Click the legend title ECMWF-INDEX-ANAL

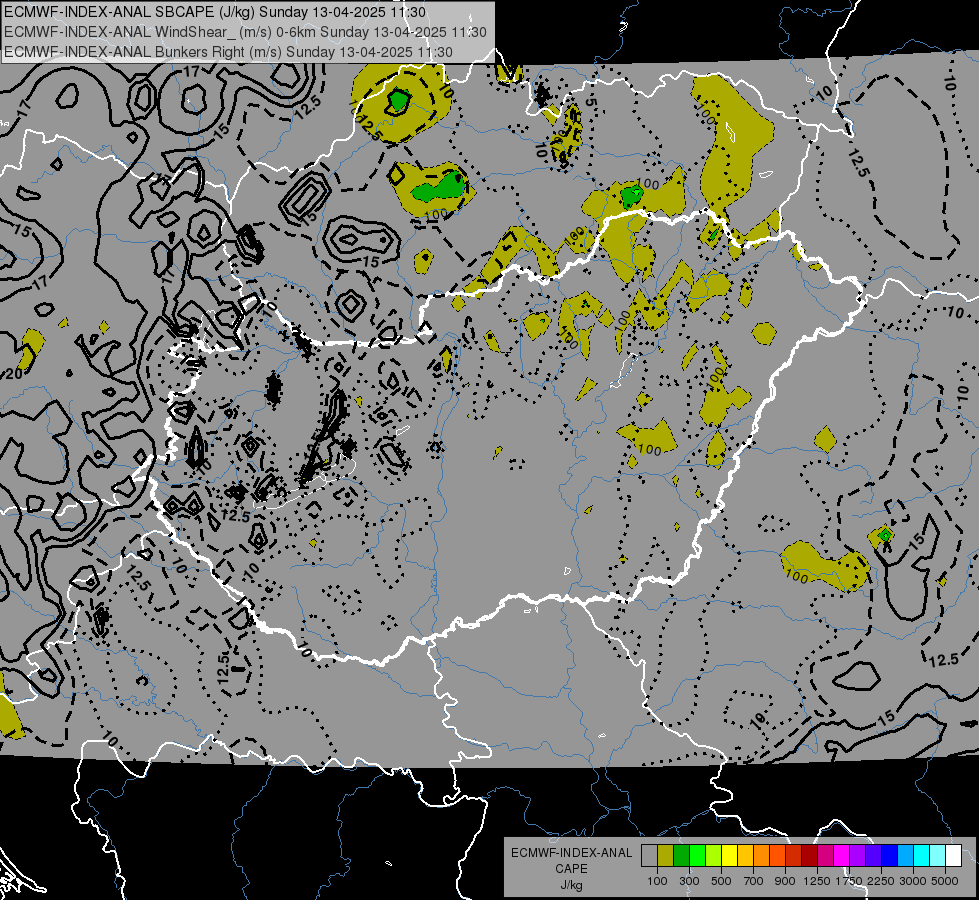coord(571,853)
